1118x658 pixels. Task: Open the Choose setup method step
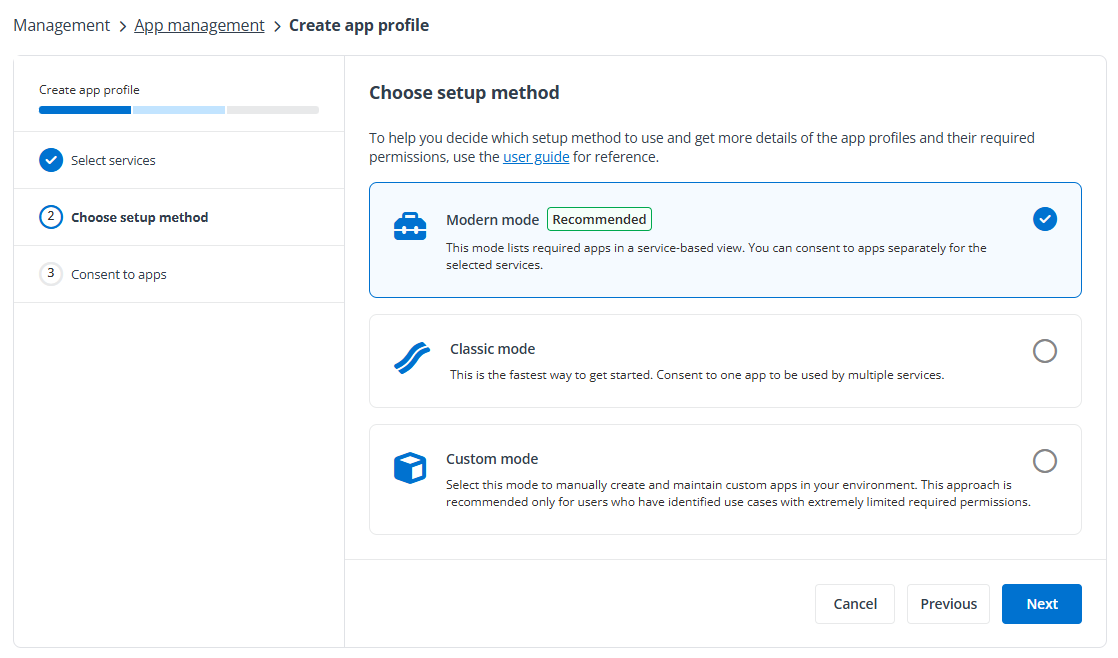pos(140,217)
